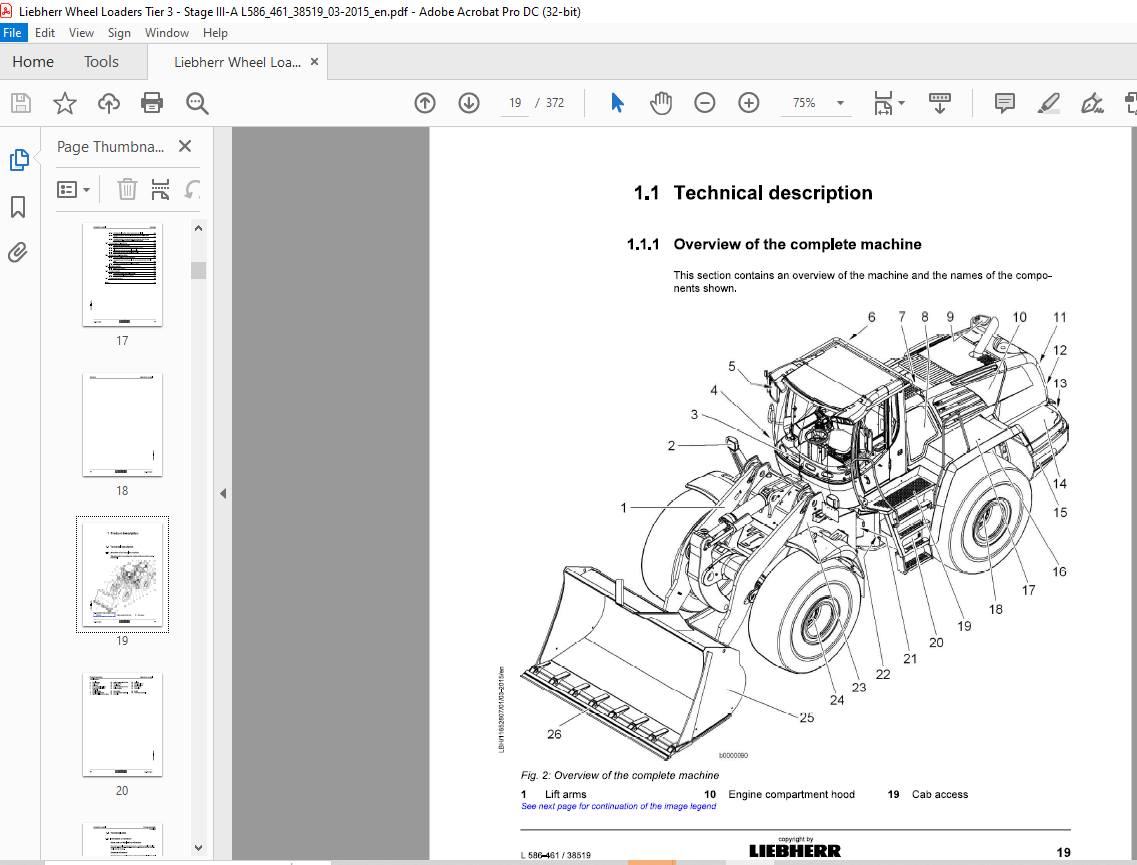Expand the fit page tool dropdown arrow
The width and height of the screenshot is (1137, 865).
(901, 103)
